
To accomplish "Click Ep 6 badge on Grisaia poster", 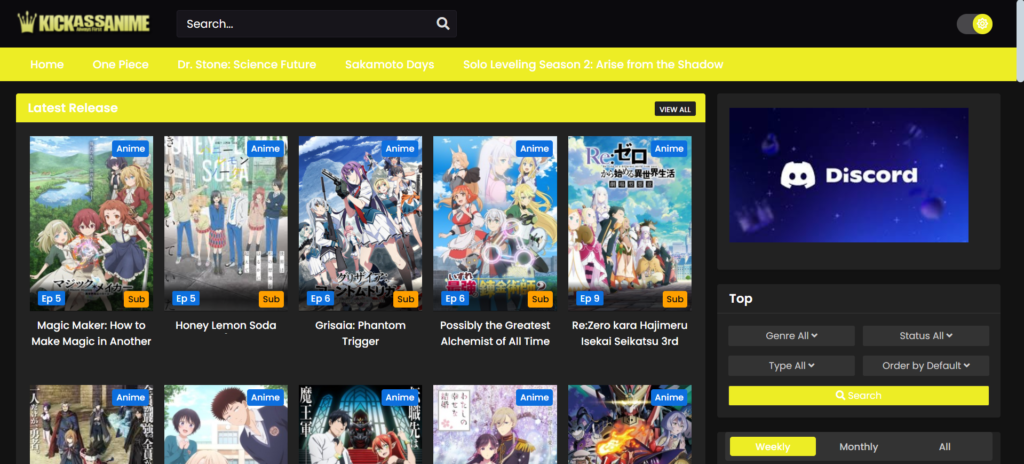I will coord(320,299).
